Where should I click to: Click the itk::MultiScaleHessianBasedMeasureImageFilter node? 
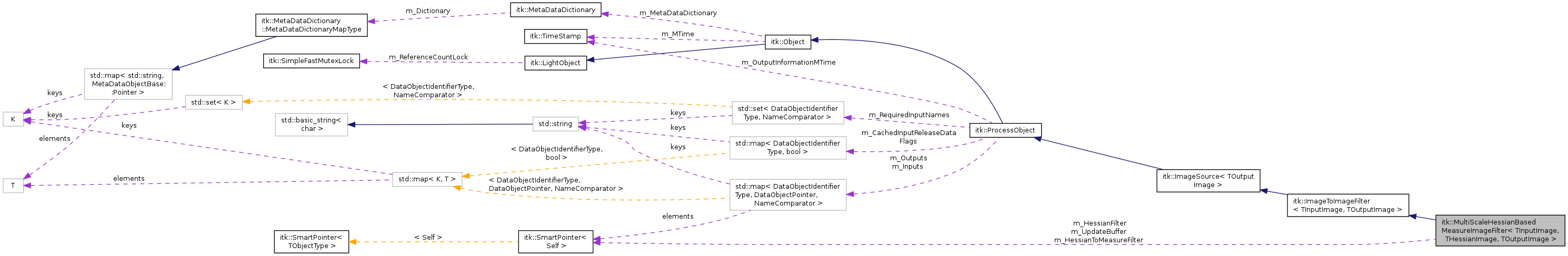1500,230
